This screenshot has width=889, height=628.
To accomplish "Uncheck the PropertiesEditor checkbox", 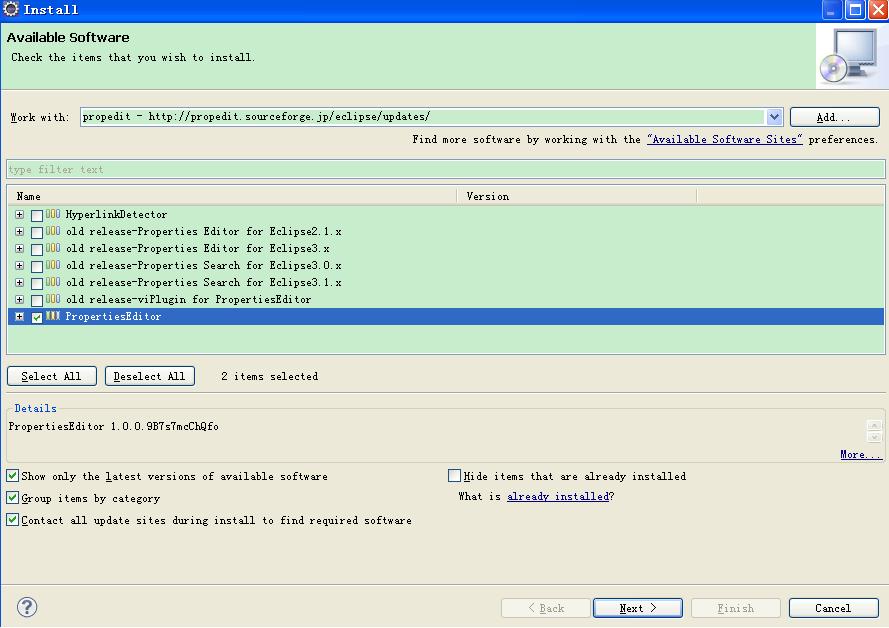I will coord(37,317).
